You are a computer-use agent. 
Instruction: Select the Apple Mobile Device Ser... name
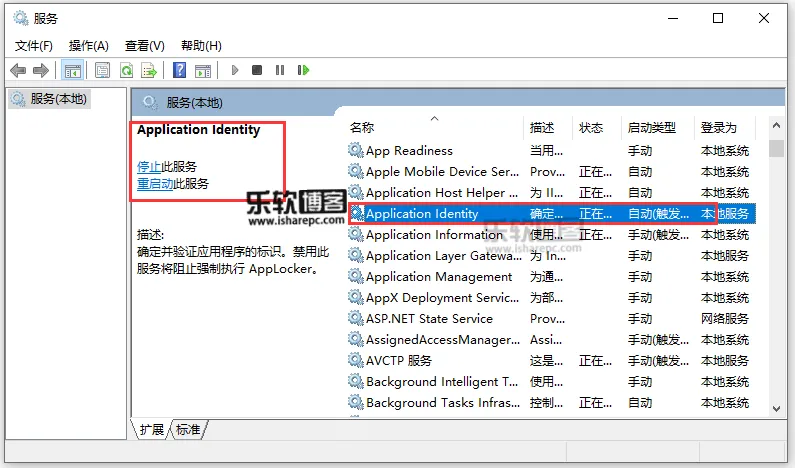[x=442, y=171]
